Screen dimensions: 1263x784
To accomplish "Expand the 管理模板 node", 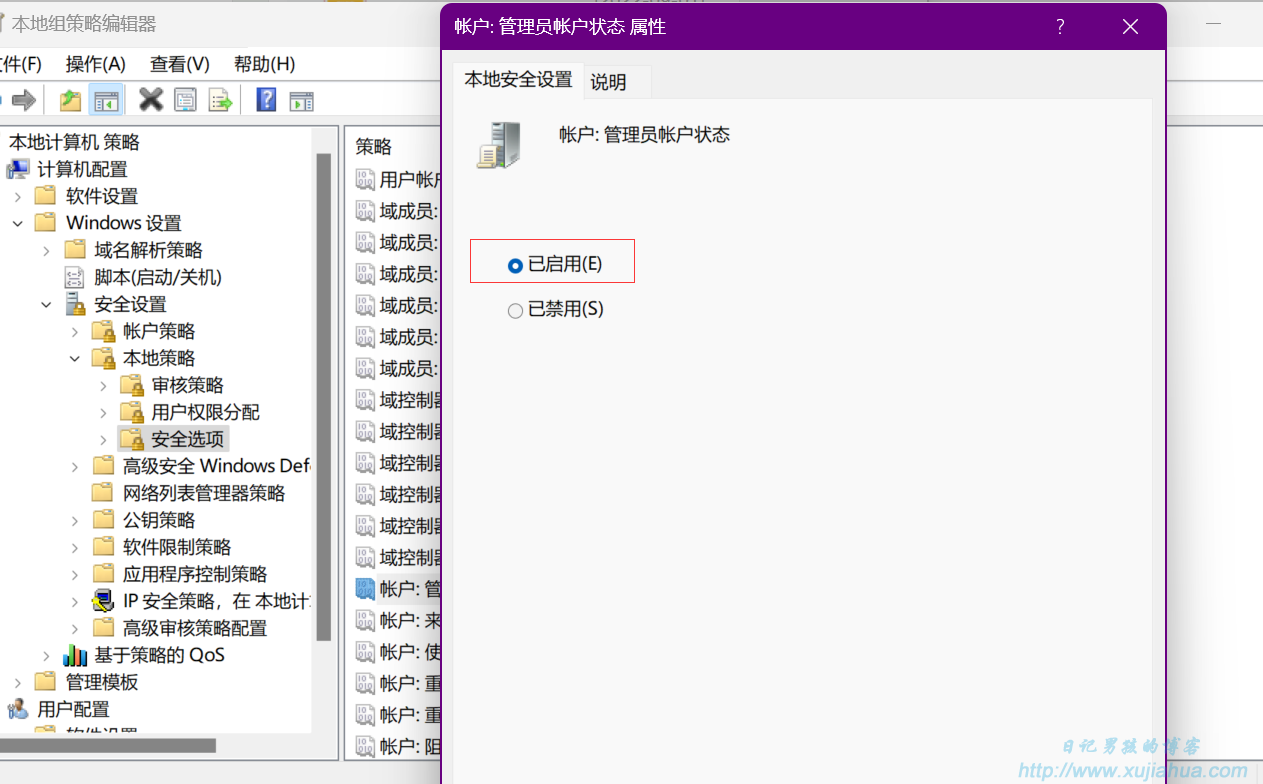I will click(17, 682).
